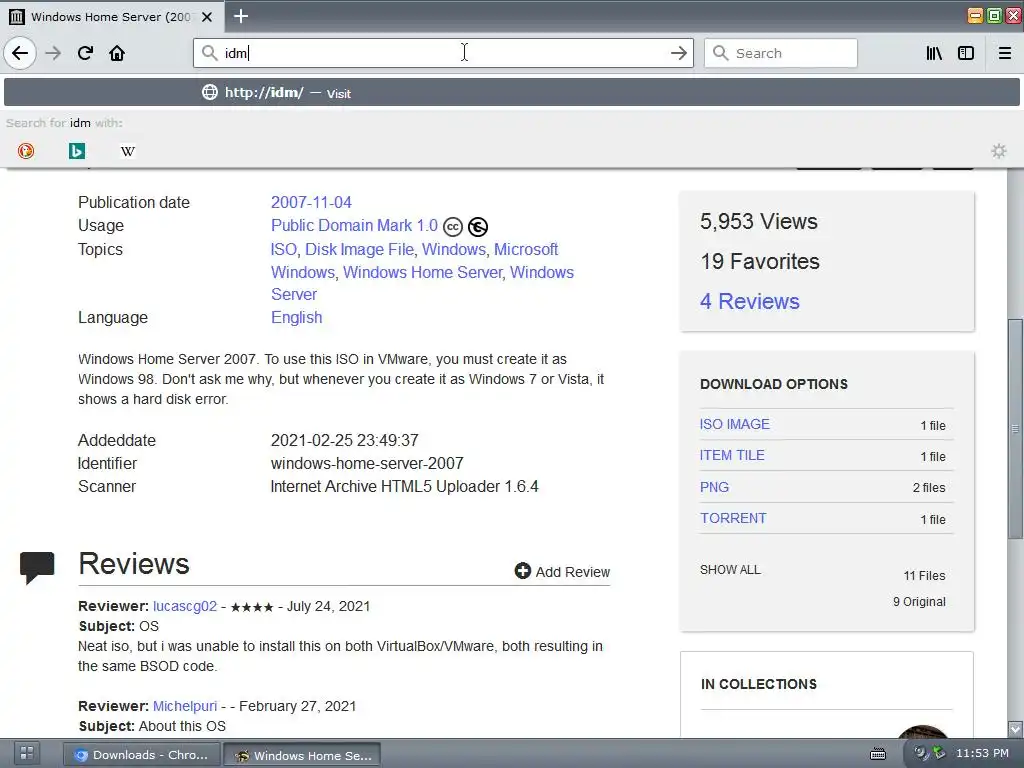Image resolution: width=1024 pixels, height=768 pixels.
Task: Open the 2007-11-04 publication date link
Action: coord(311,202)
